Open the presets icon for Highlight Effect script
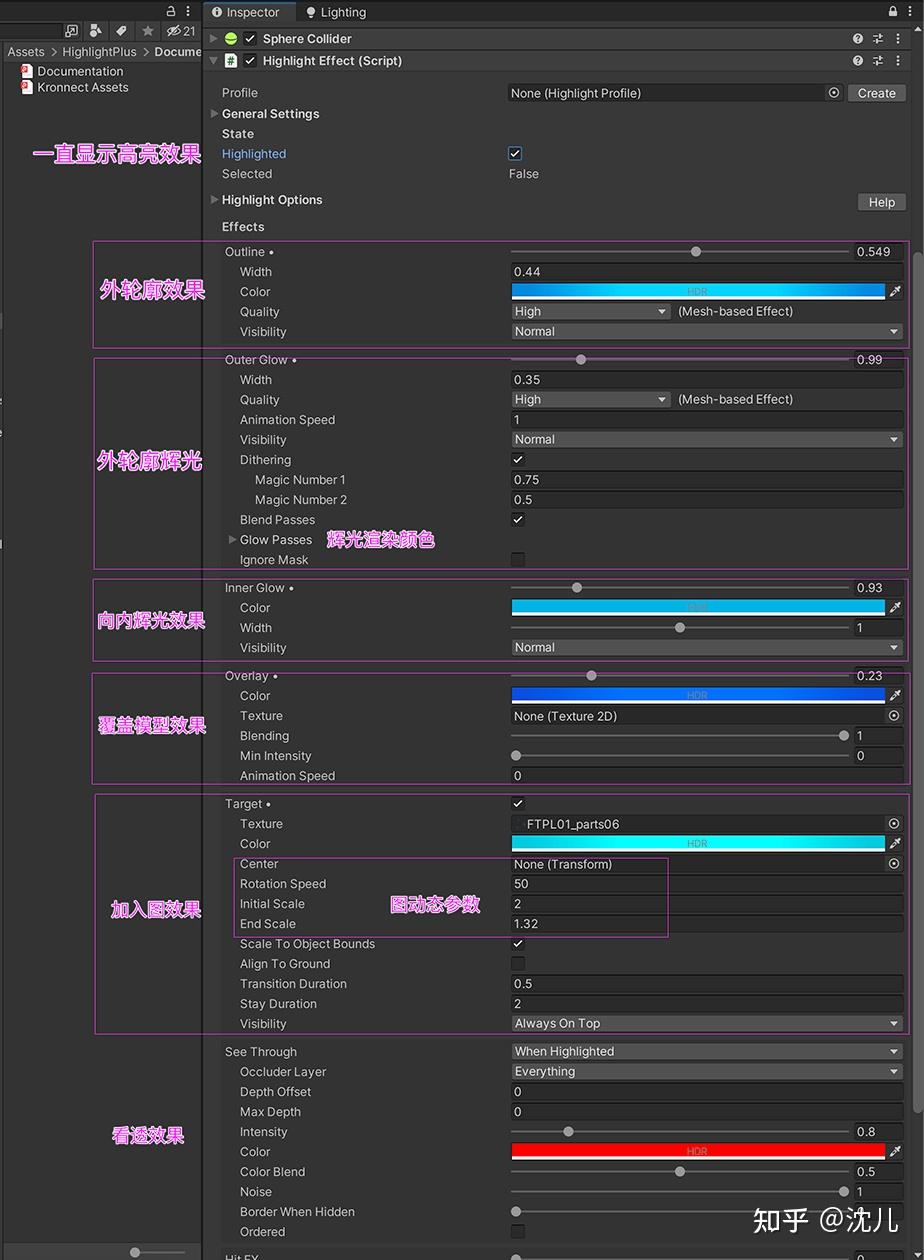924x1260 pixels. [x=879, y=60]
